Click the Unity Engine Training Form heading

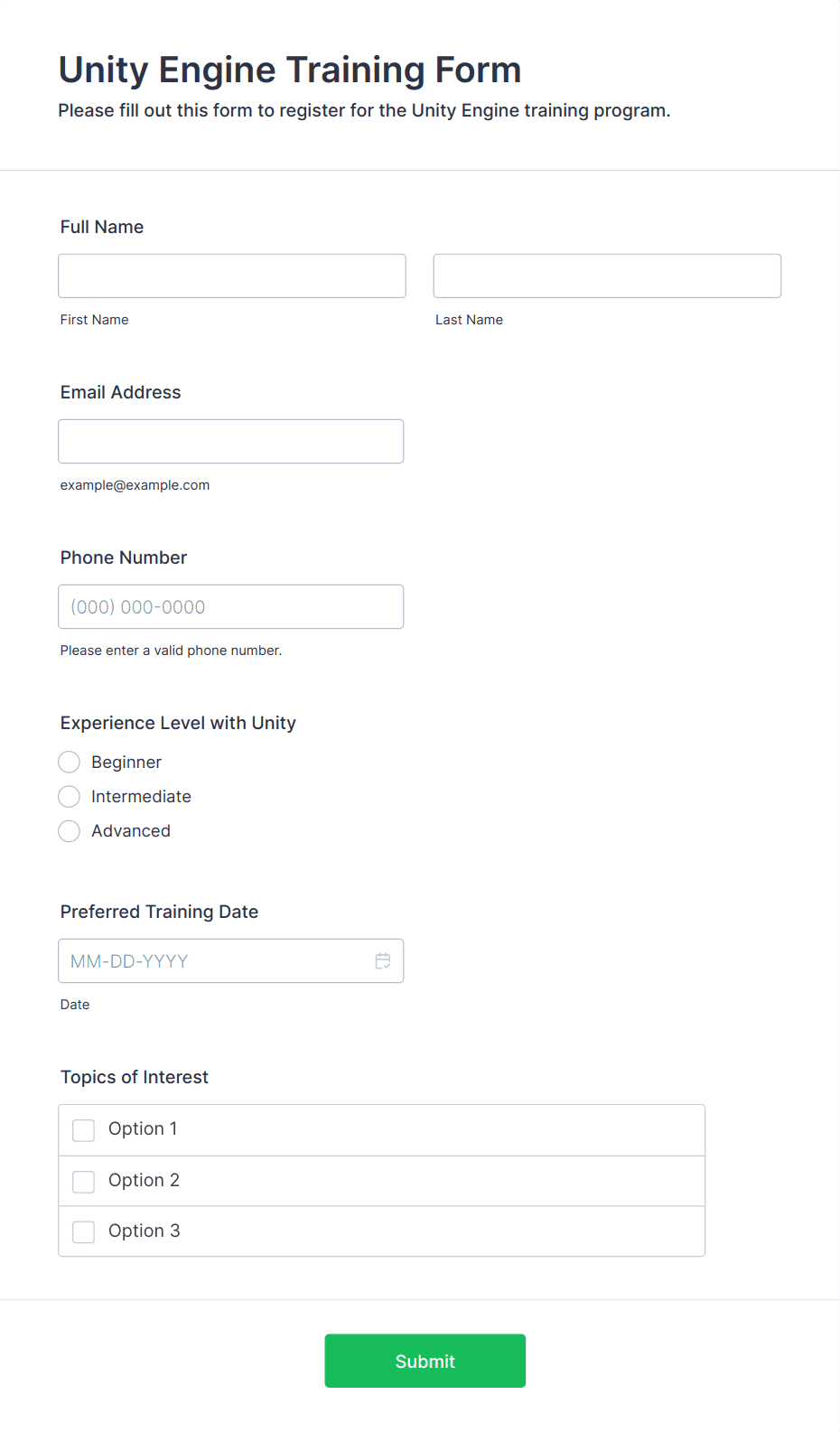tap(290, 70)
